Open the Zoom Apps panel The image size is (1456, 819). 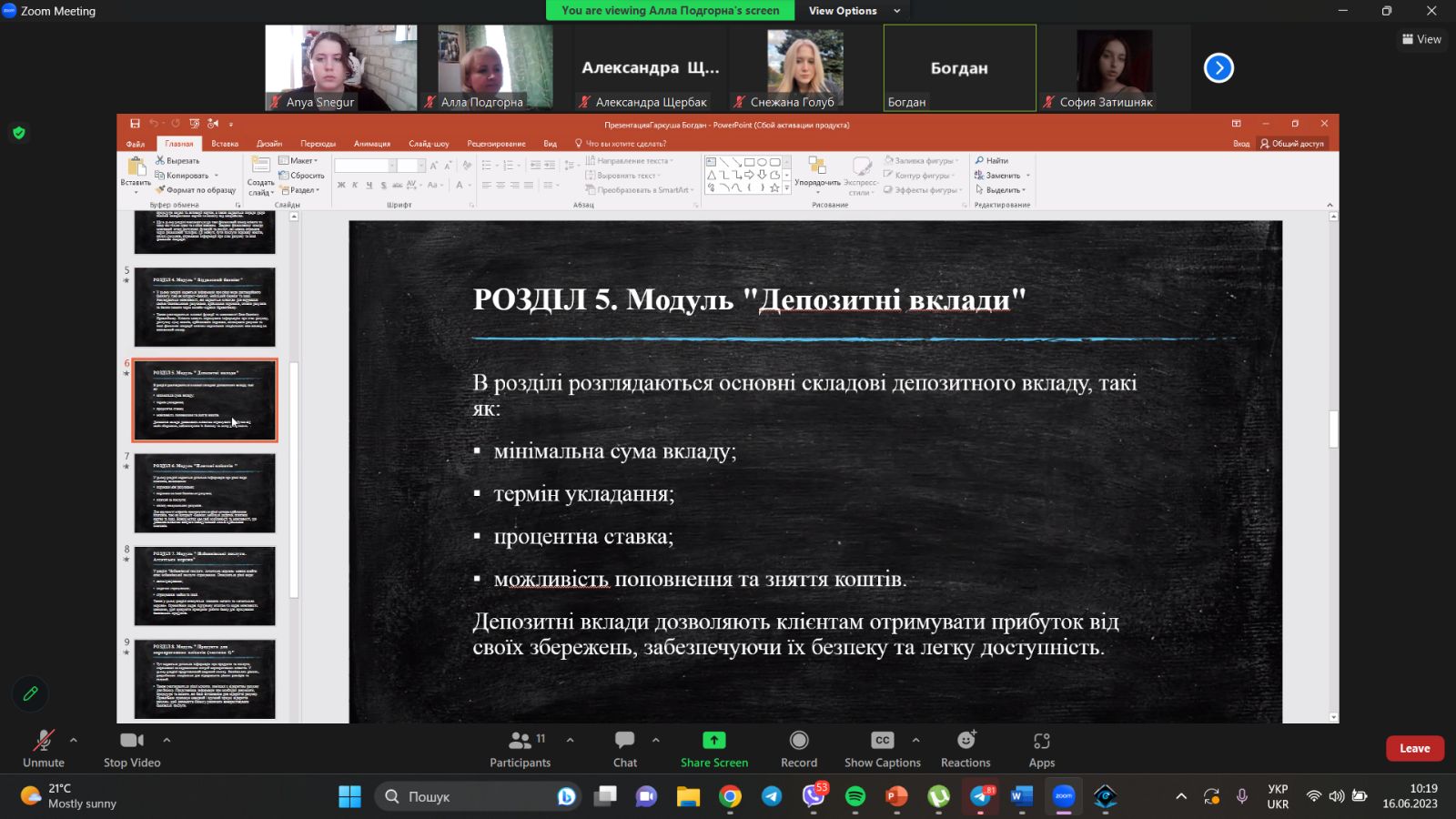[x=1041, y=748]
